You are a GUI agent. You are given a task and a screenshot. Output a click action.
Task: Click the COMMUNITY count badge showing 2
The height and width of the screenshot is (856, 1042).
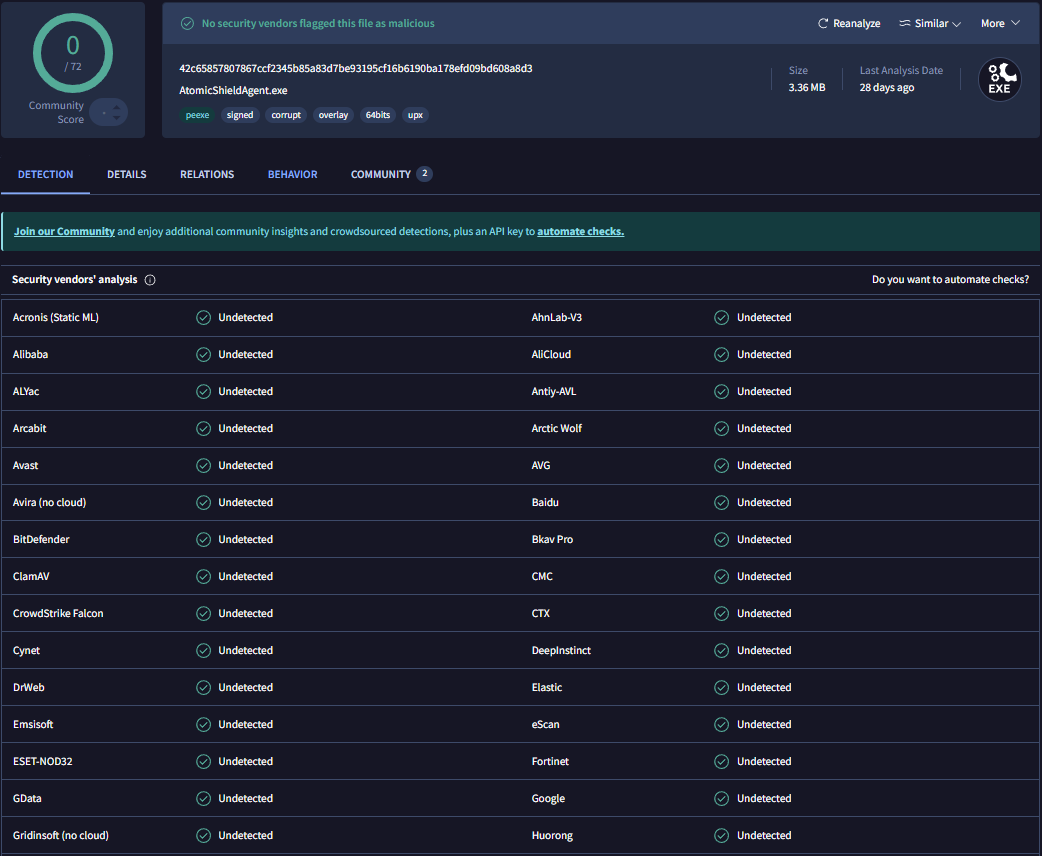pos(425,173)
